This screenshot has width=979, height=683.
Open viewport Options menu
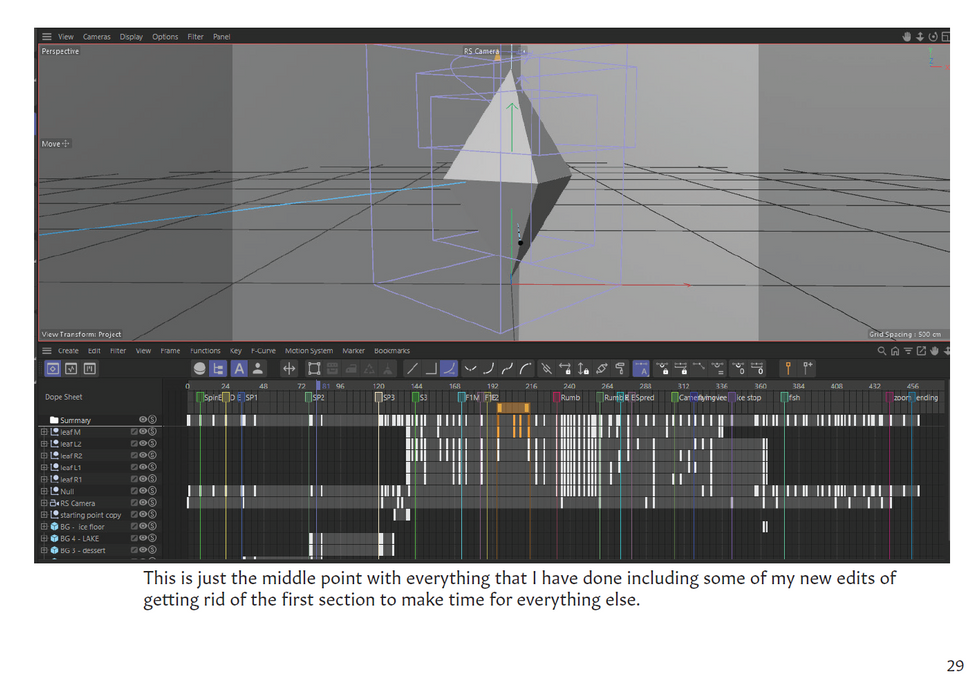(x=165, y=37)
